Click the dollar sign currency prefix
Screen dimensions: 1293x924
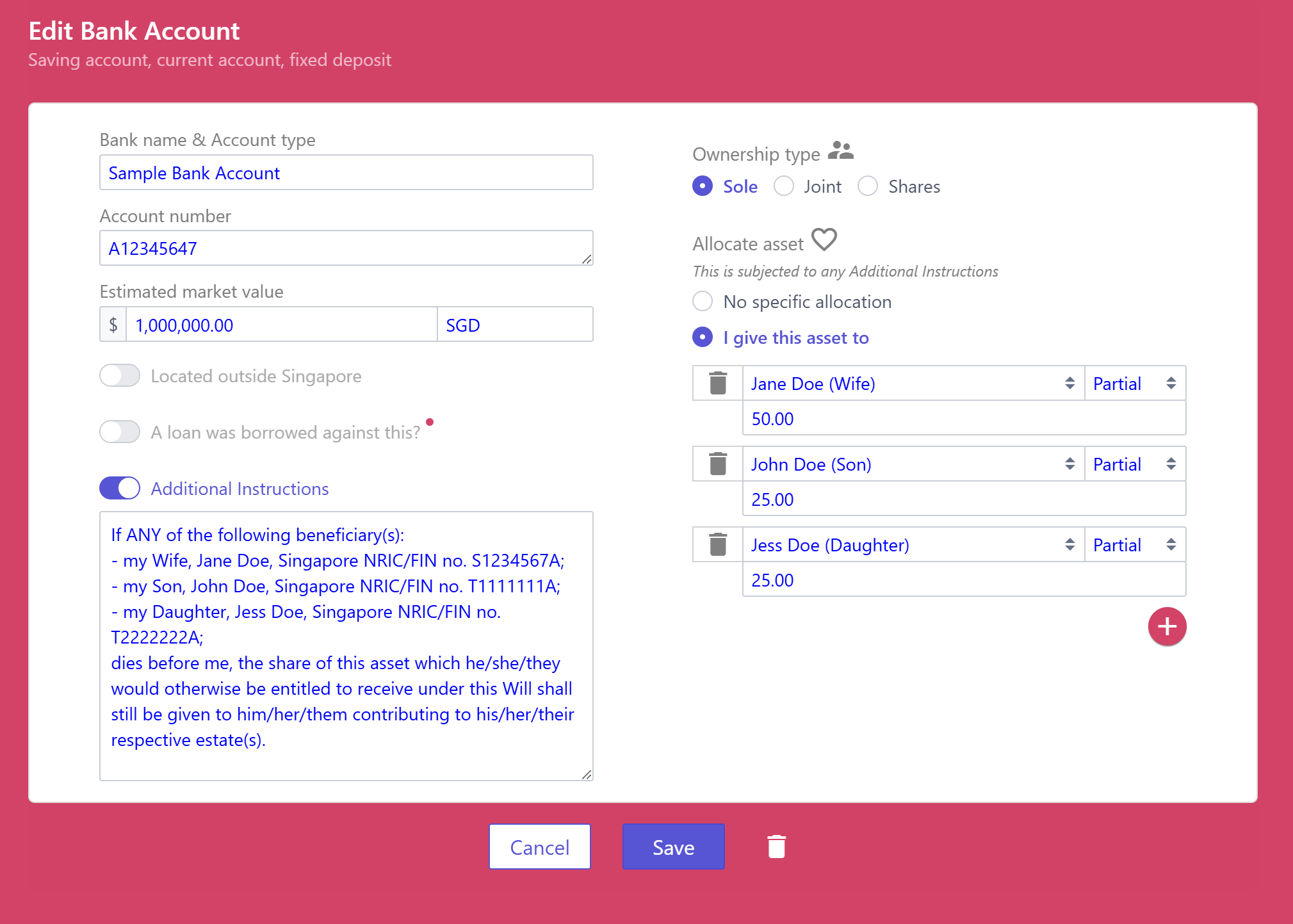pos(113,325)
